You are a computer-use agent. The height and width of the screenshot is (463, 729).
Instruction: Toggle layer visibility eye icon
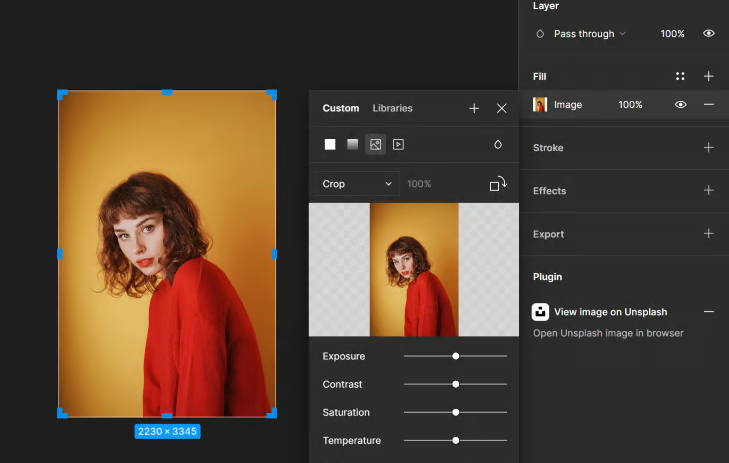pos(708,34)
